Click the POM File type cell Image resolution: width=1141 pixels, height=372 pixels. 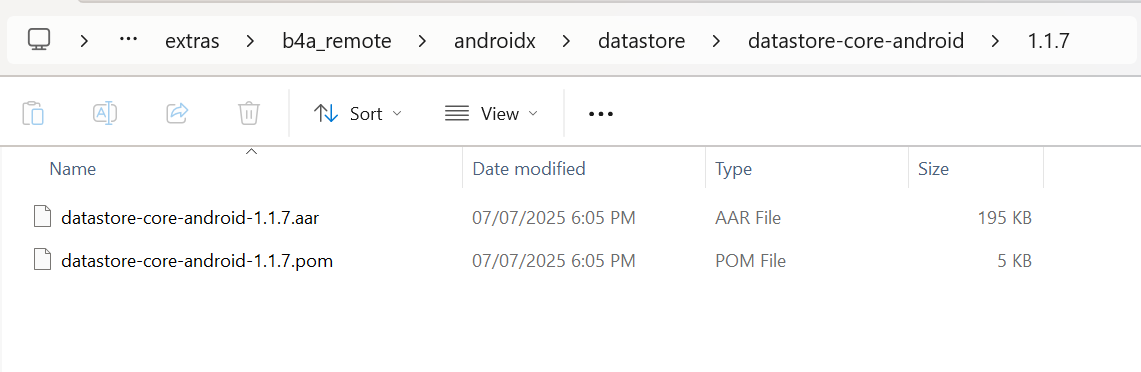(x=750, y=260)
